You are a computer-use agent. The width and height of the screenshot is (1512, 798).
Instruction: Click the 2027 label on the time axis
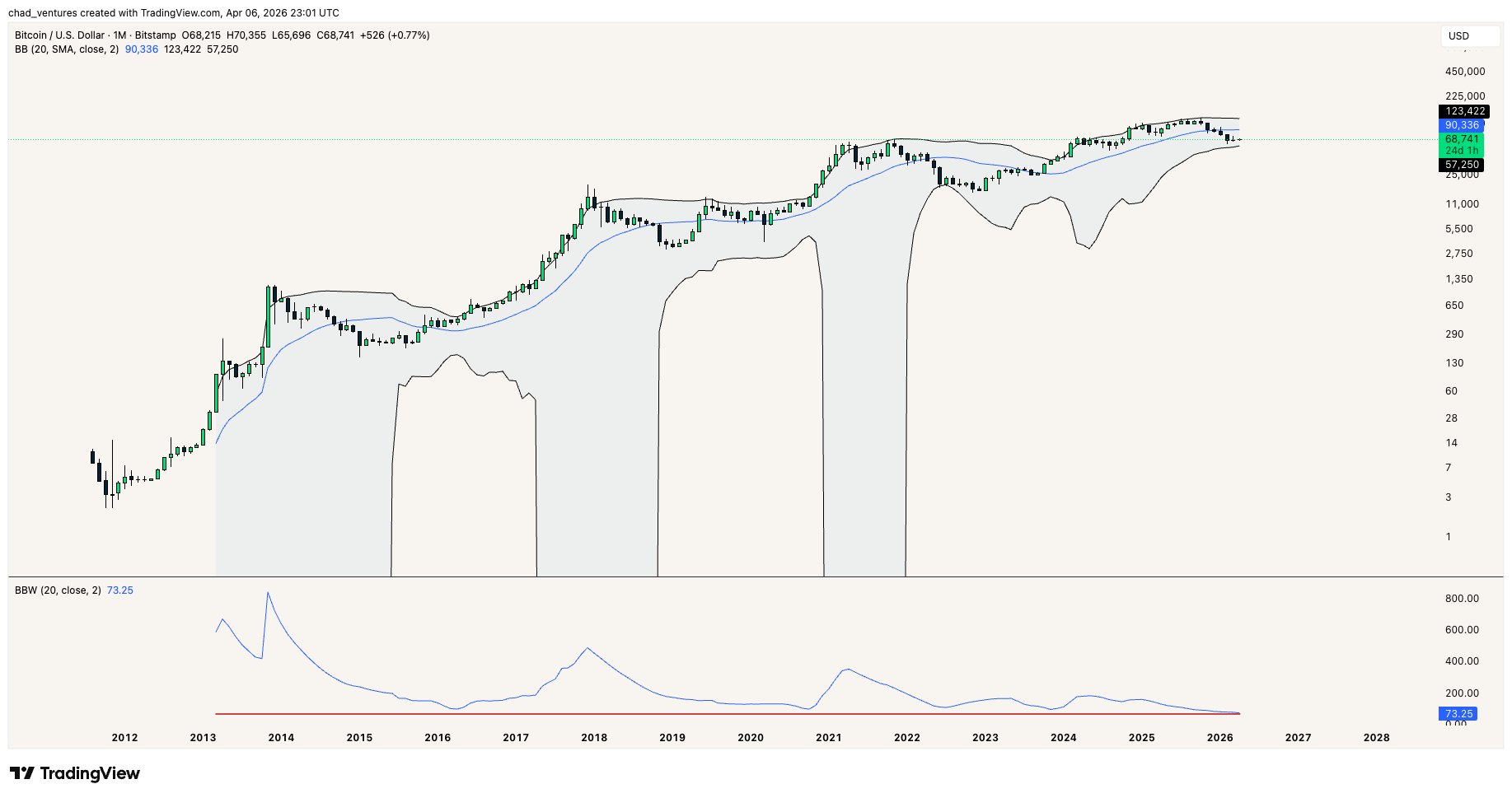click(x=1299, y=738)
